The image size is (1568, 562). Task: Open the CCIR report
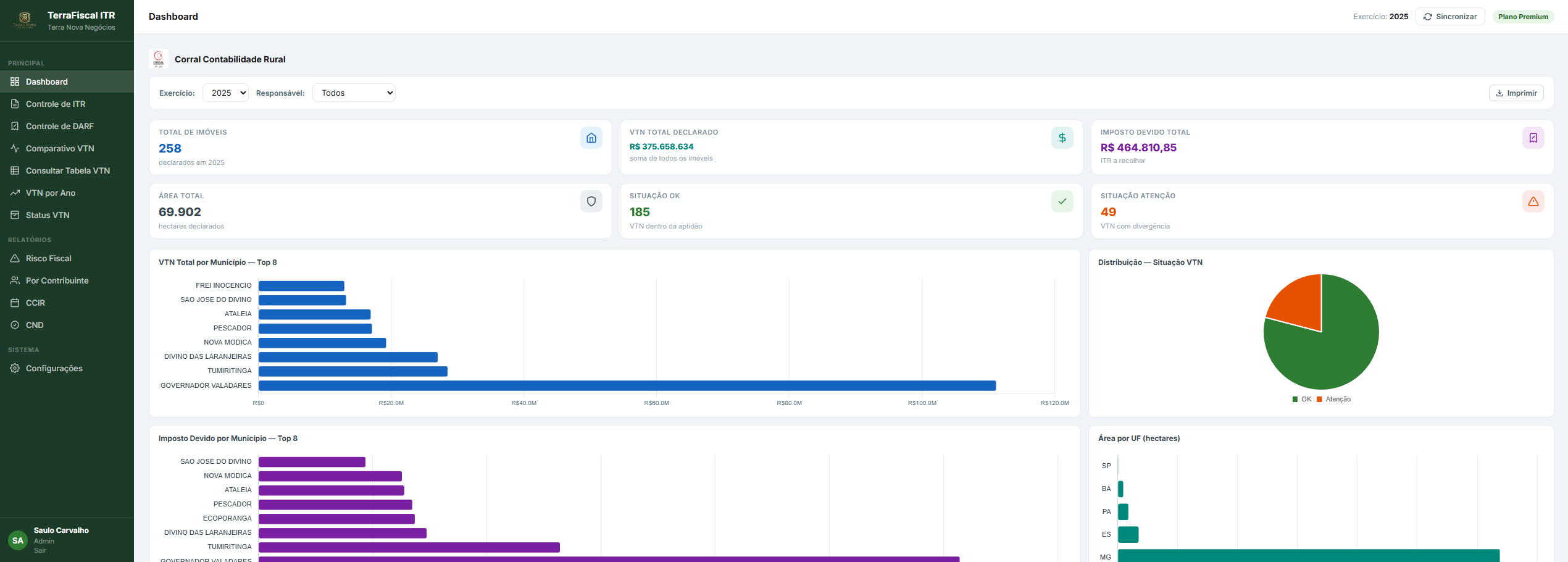67,303
